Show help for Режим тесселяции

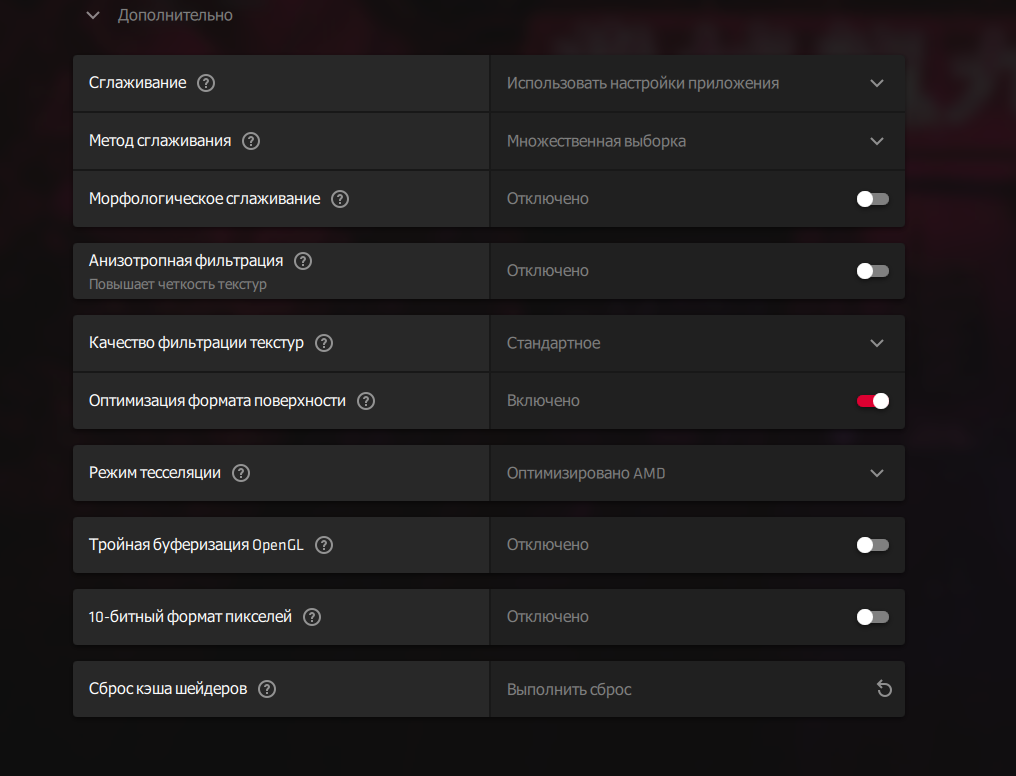coord(241,473)
